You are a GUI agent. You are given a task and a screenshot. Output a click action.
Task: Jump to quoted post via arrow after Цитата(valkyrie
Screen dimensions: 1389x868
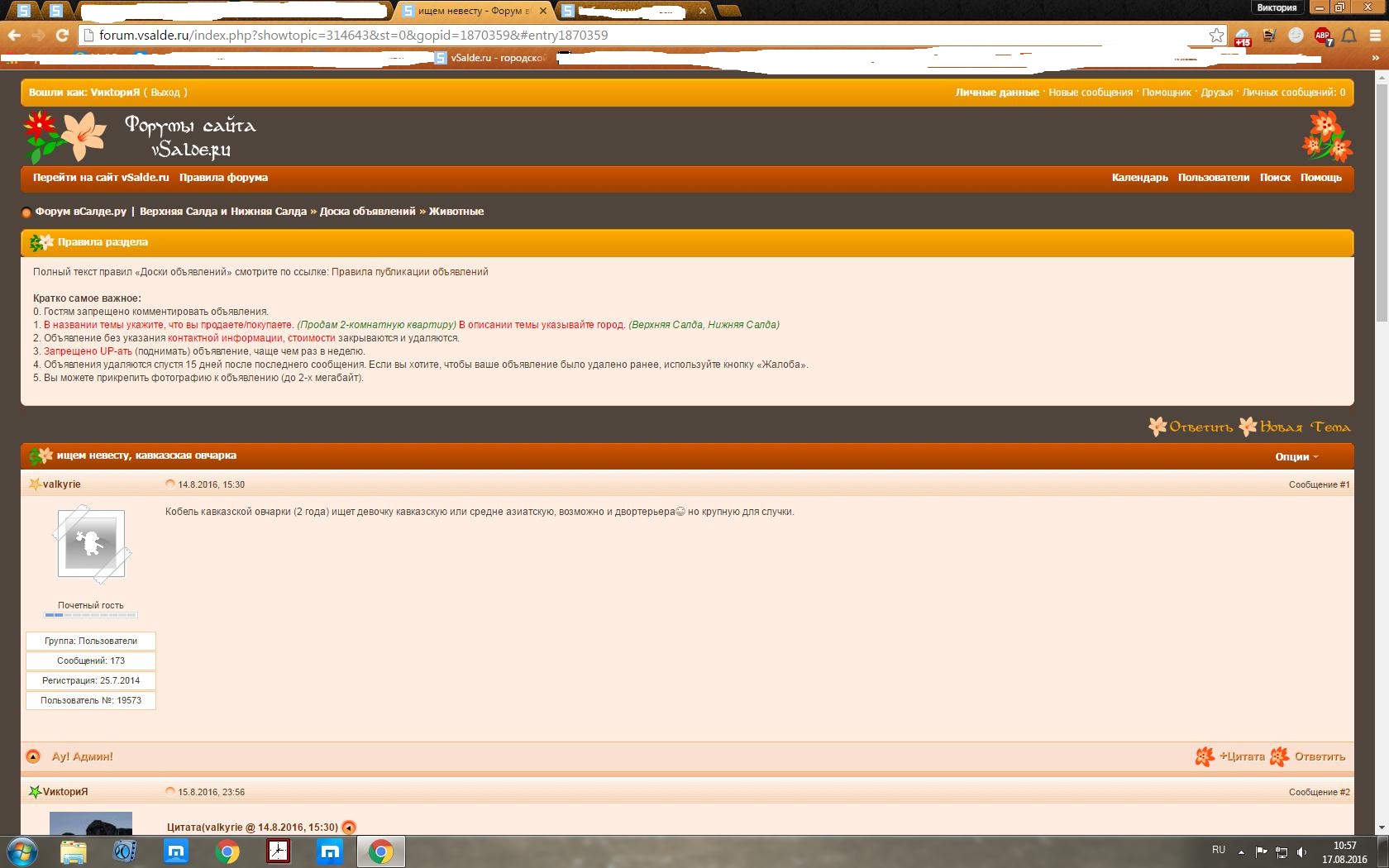pos(349,827)
